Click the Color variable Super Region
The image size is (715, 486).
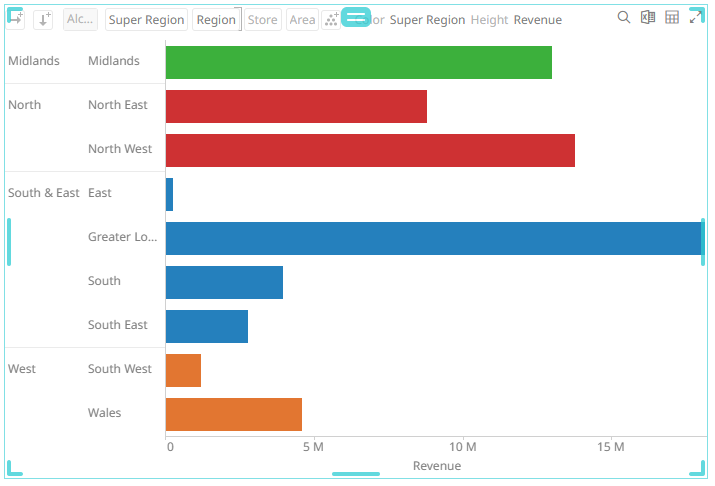point(427,20)
